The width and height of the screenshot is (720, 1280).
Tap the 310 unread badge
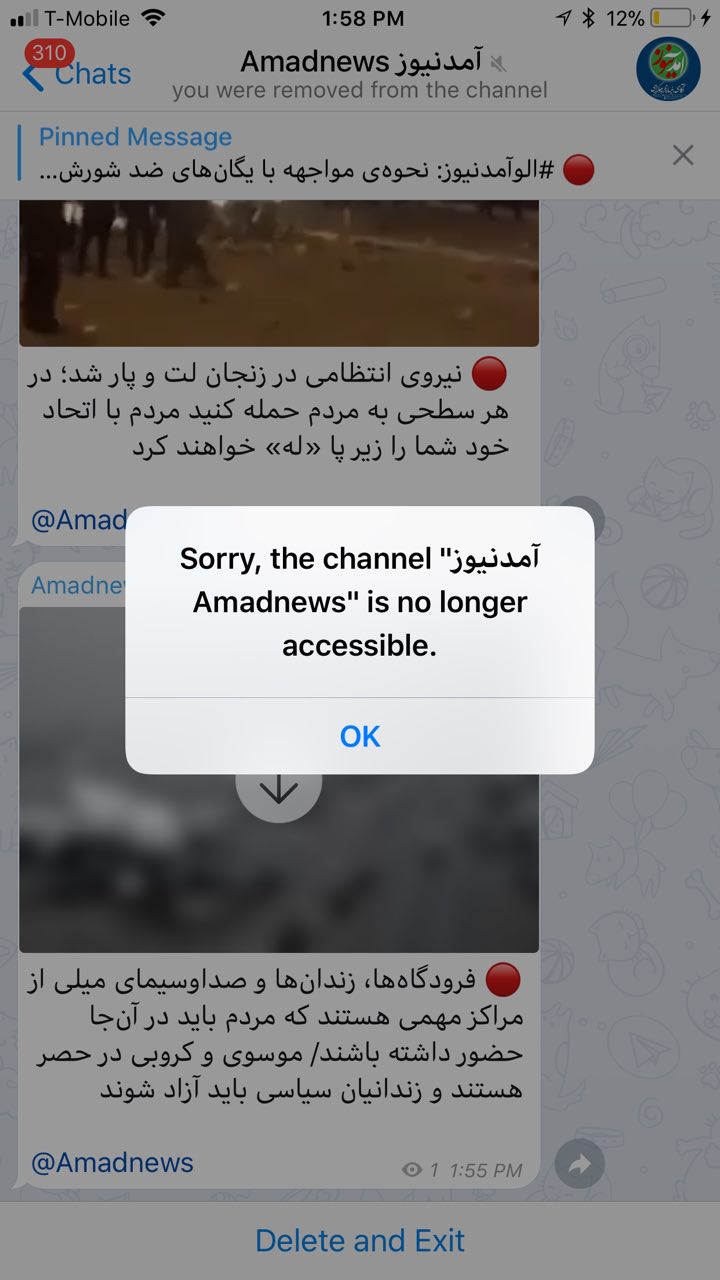[x=47, y=53]
